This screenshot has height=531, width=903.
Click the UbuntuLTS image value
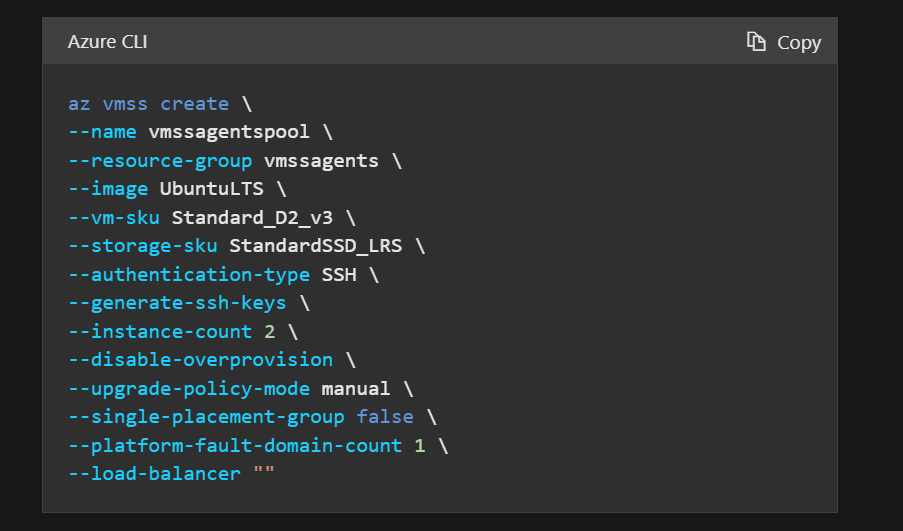(x=217, y=189)
